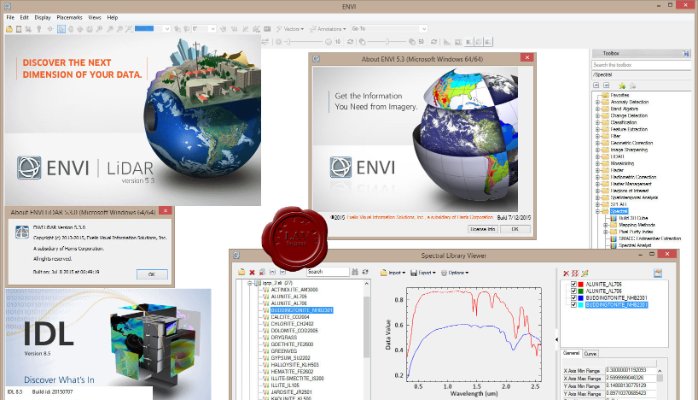Click the red color swatch for ALUNITE_AL706

pyautogui.click(x=580, y=284)
